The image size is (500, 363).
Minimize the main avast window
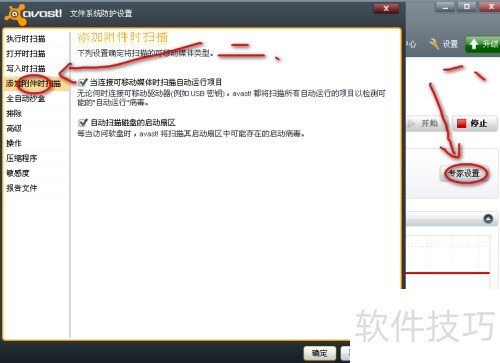click(x=445, y=7)
